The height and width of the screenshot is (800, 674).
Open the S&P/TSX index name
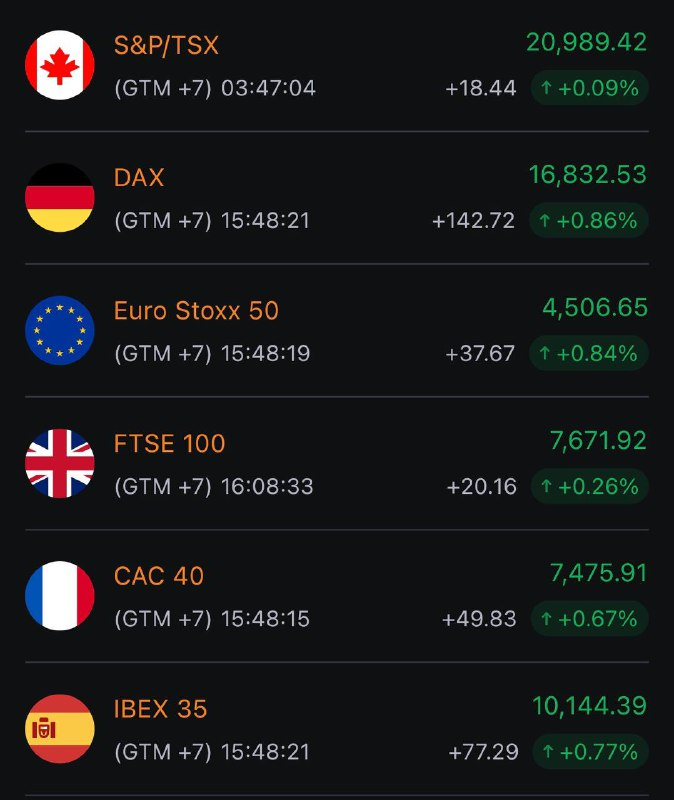[x=166, y=45]
